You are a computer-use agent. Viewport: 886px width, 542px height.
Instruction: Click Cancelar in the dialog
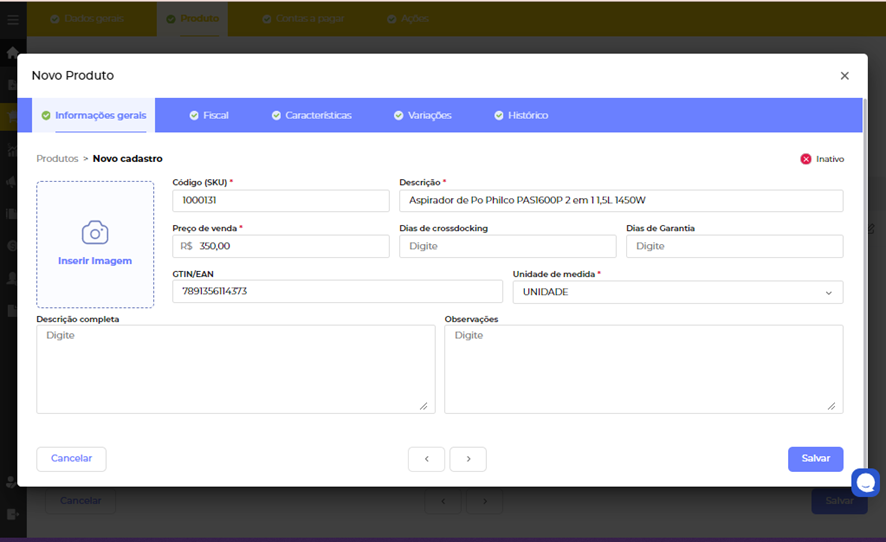click(x=71, y=459)
